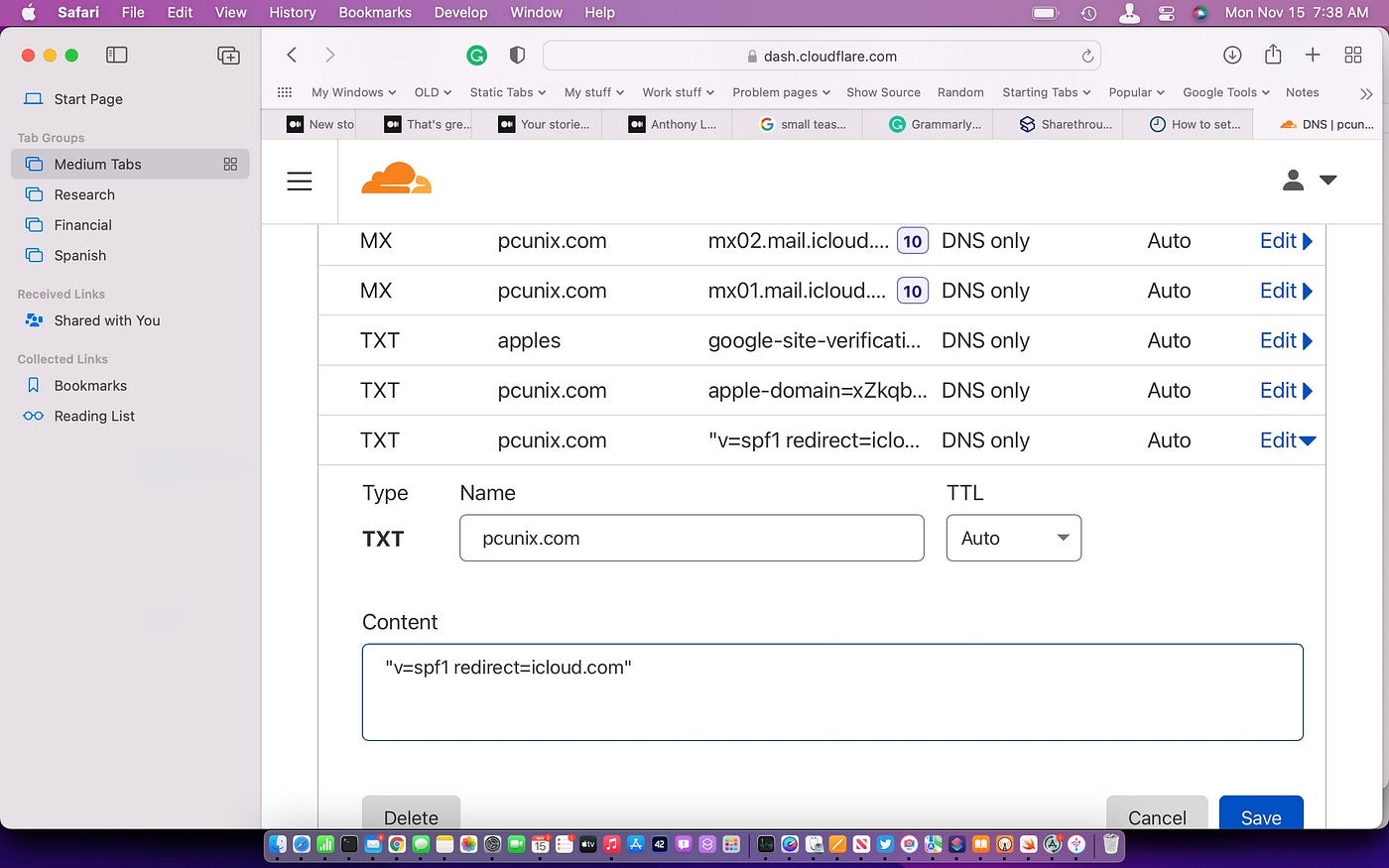Open the Reading List sidebar item

[x=130, y=416]
